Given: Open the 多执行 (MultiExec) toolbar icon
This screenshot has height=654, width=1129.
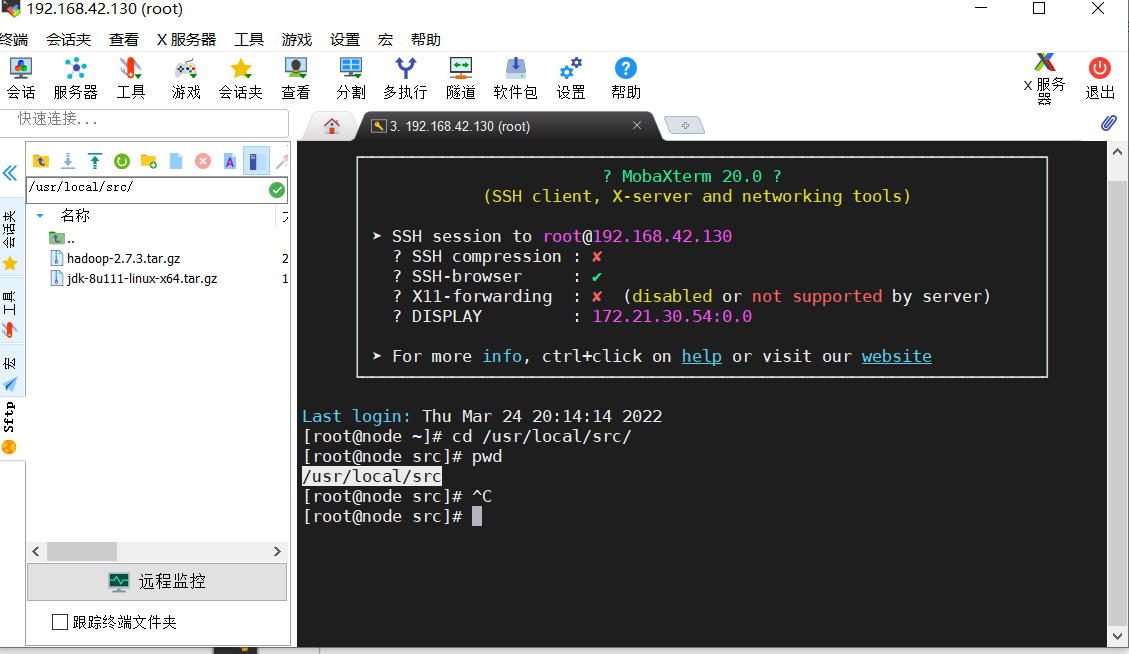Looking at the screenshot, I should pyautogui.click(x=405, y=78).
